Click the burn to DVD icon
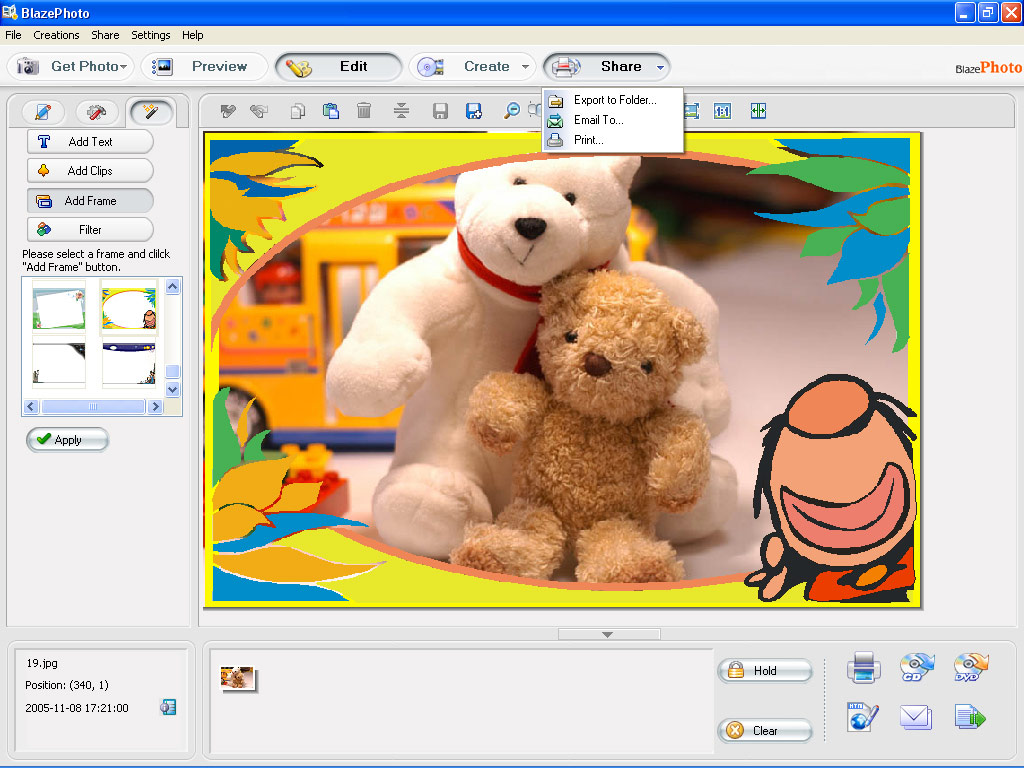1024x768 pixels. tap(970, 667)
